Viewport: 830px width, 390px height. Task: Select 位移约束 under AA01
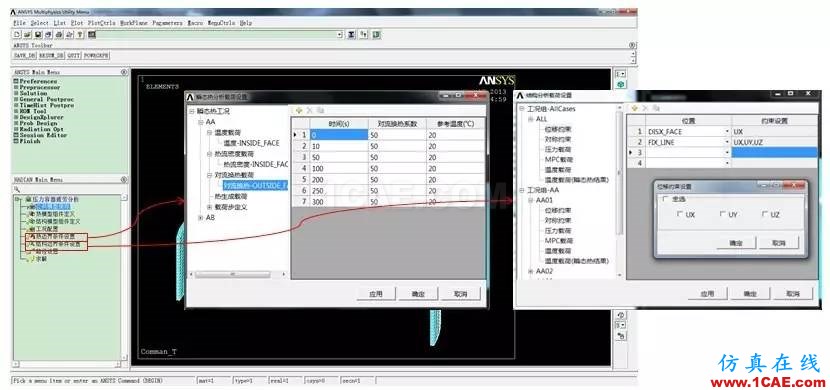click(558, 211)
